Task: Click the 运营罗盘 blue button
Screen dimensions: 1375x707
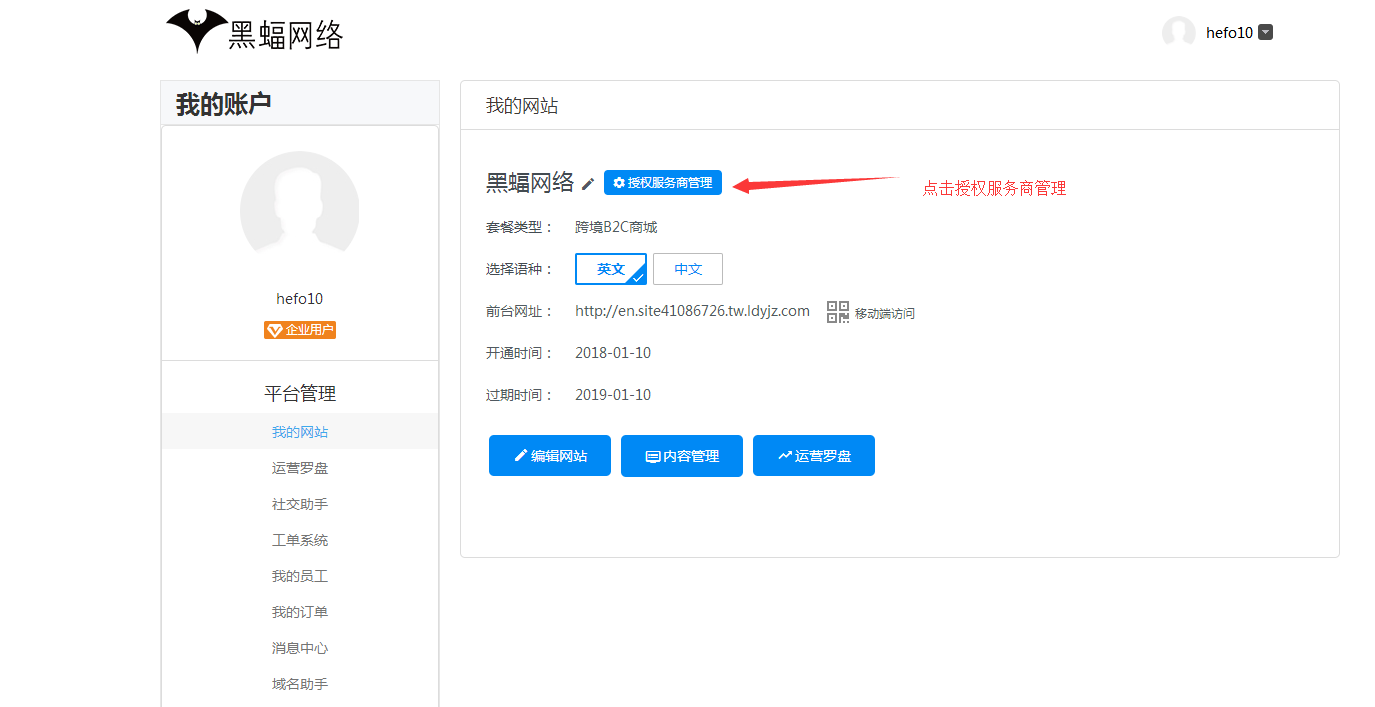Action: pos(813,456)
